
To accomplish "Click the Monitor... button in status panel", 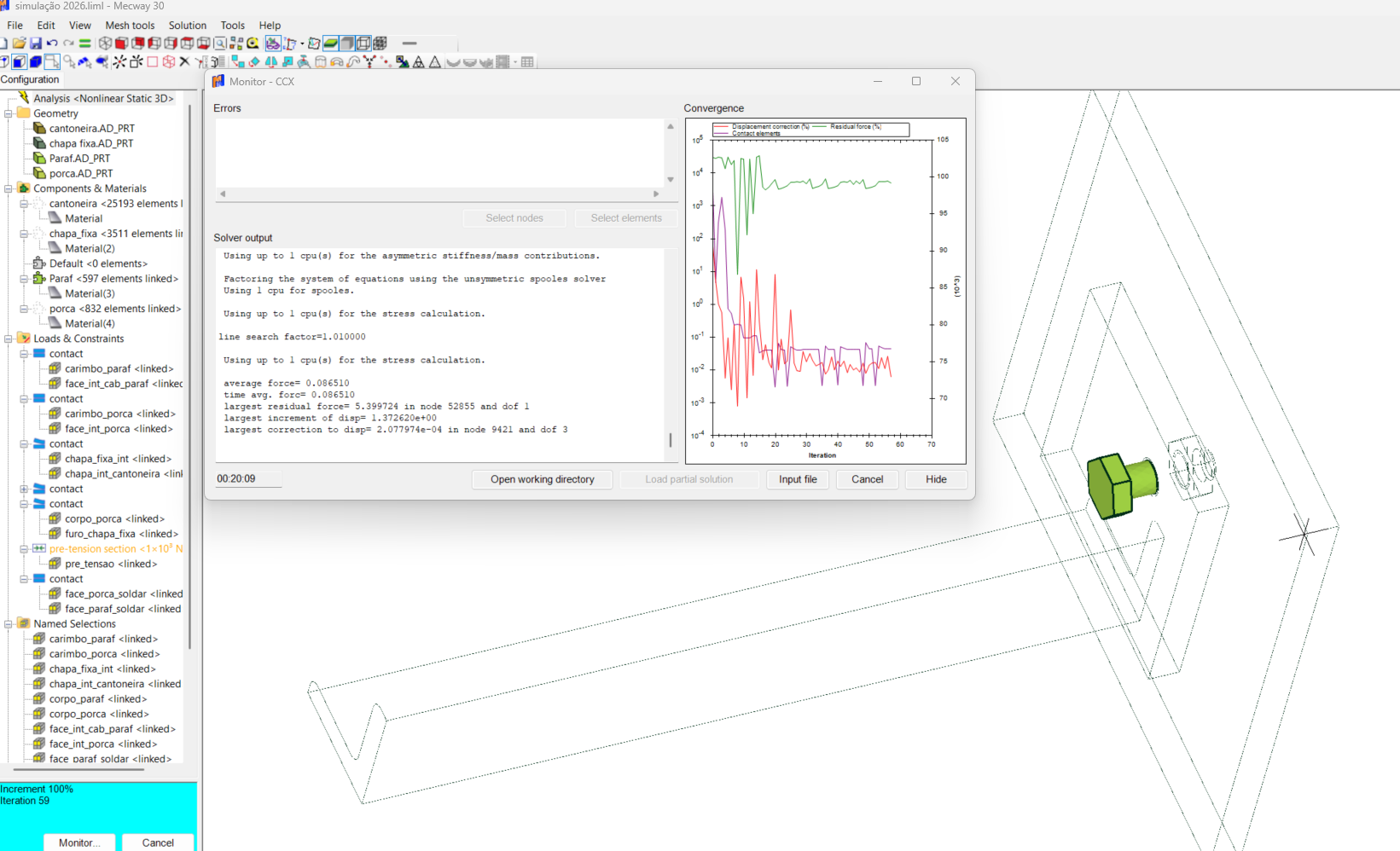I will click(x=79, y=842).
